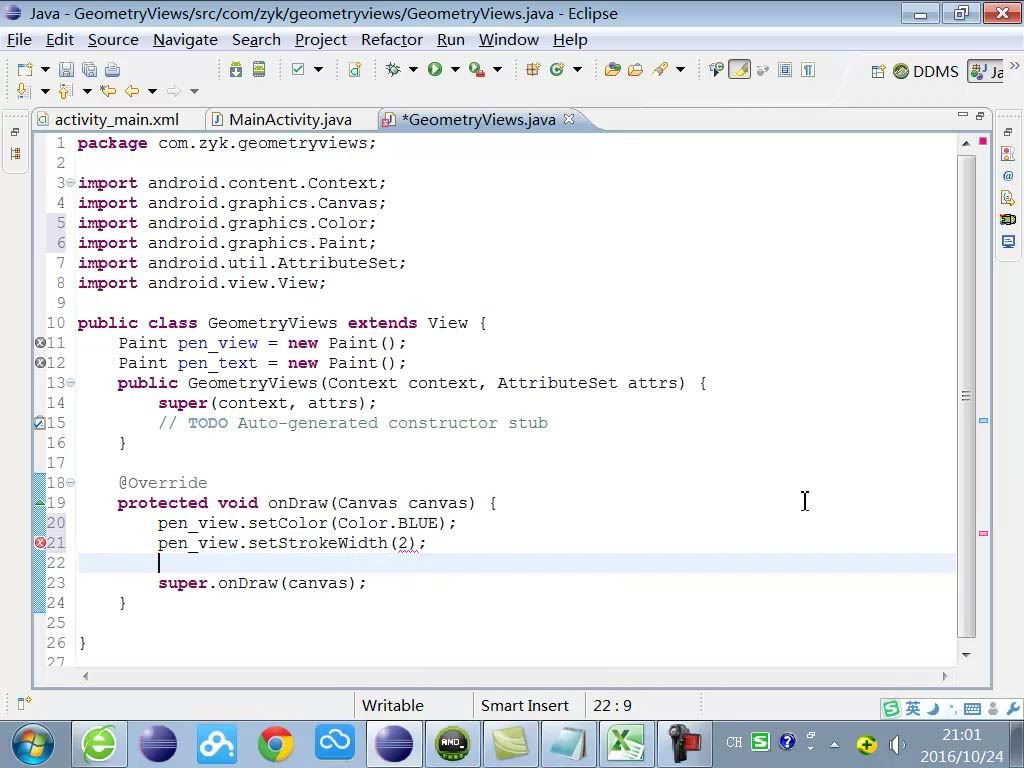Click the Save All icon
Image resolution: width=1024 pixels, height=768 pixels.
[x=89, y=70]
